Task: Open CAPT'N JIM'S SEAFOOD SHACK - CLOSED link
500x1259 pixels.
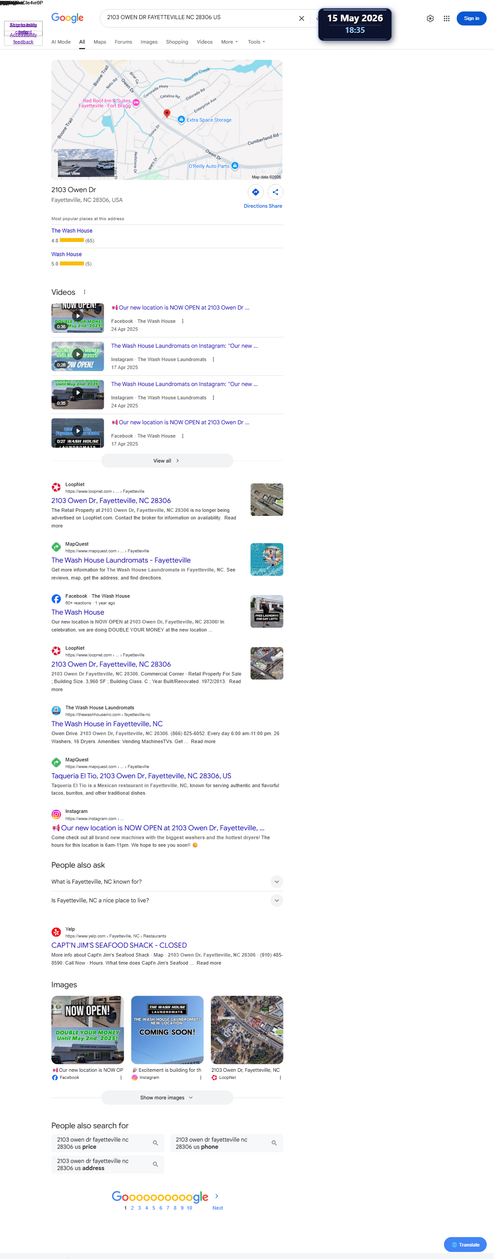Action: pos(119,945)
